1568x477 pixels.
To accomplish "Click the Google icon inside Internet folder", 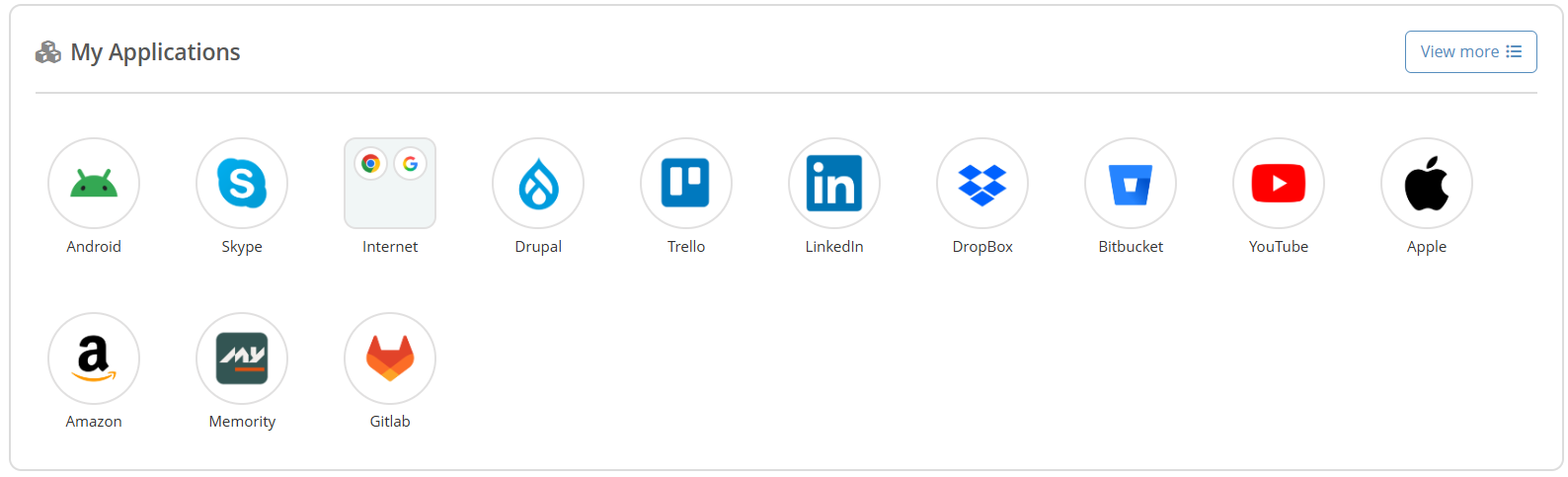I will [410, 163].
